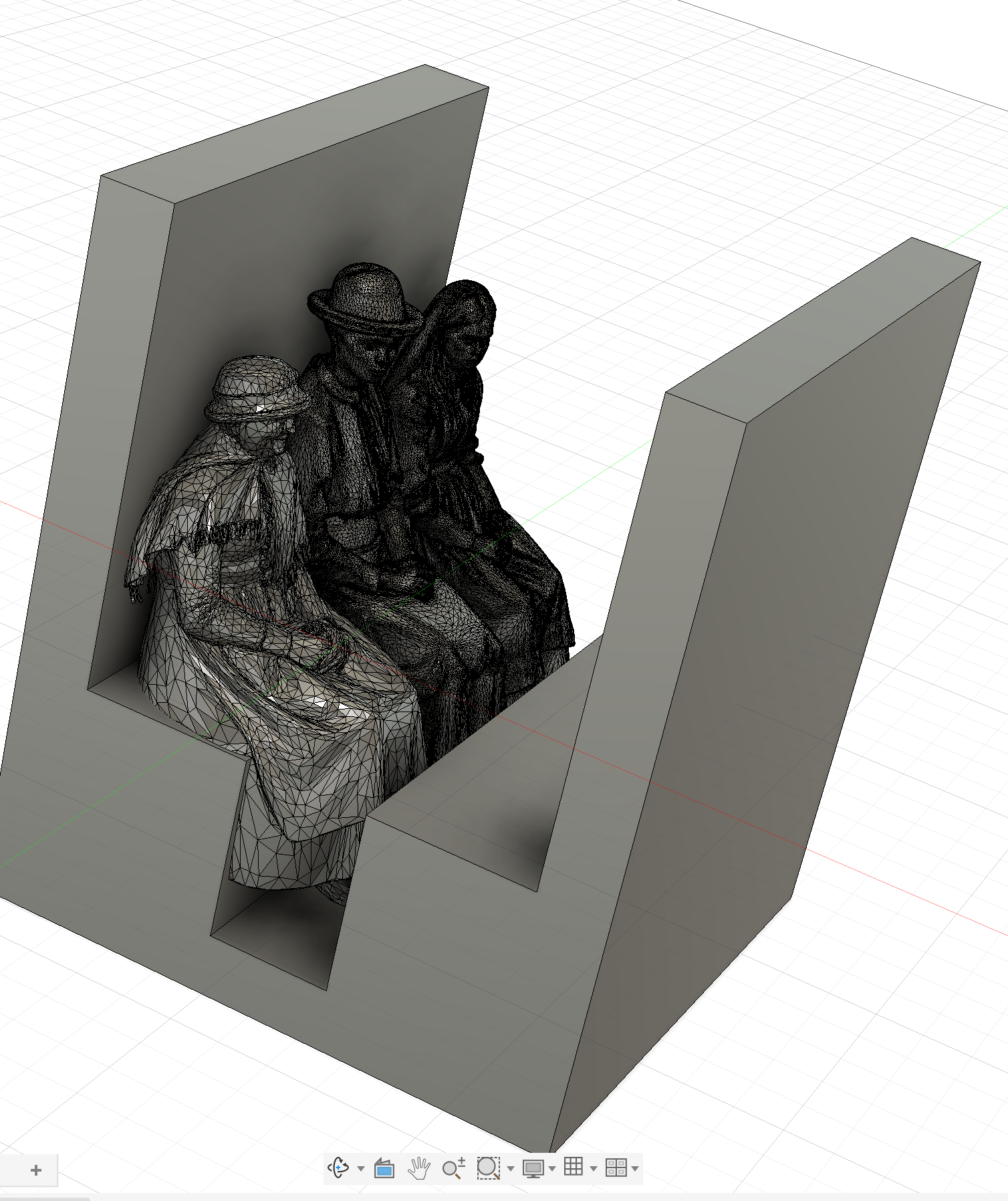Click the Grid and Snaps icon
Screen dimensions: 1008x1201
pos(574,1167)
